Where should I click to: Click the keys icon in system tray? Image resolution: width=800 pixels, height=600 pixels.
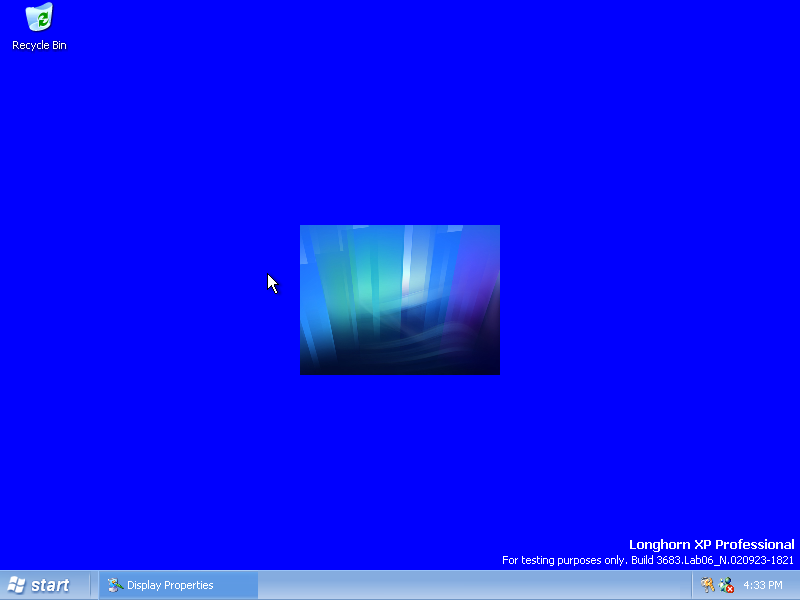click(707, 585)
